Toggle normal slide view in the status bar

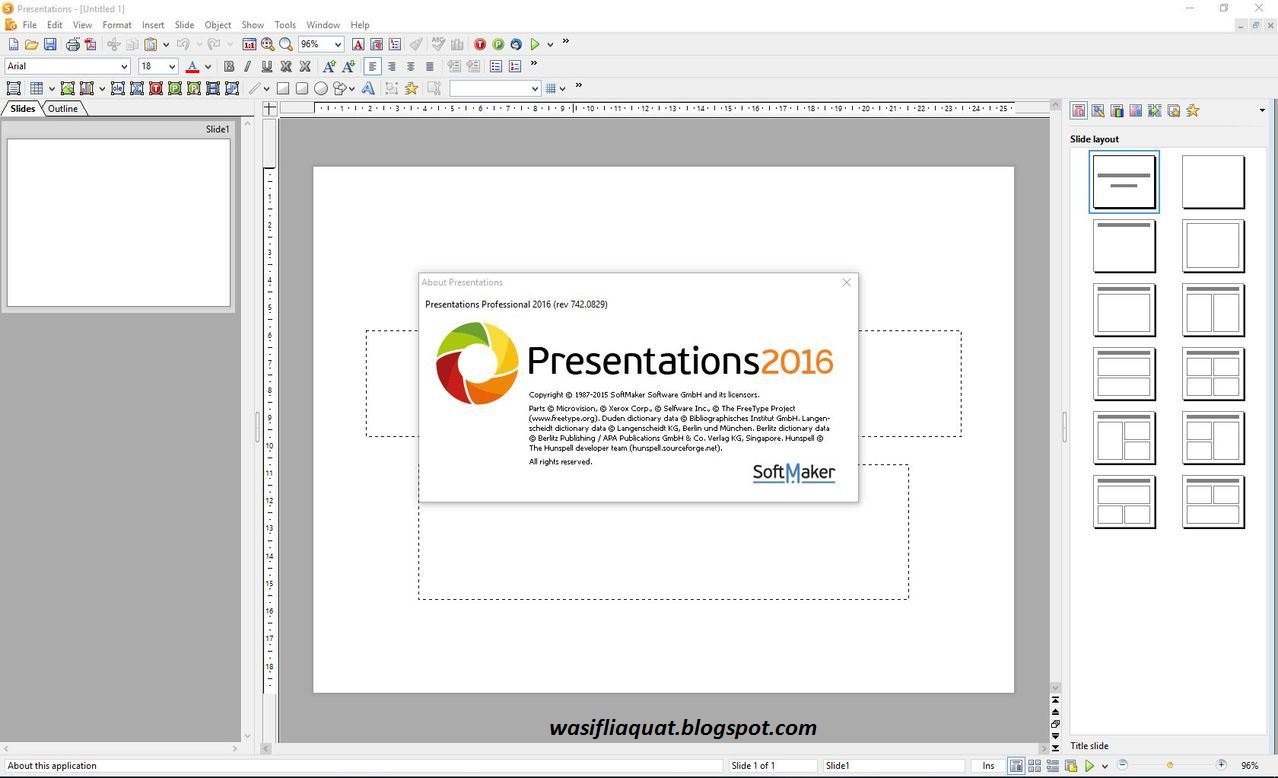1016,765
